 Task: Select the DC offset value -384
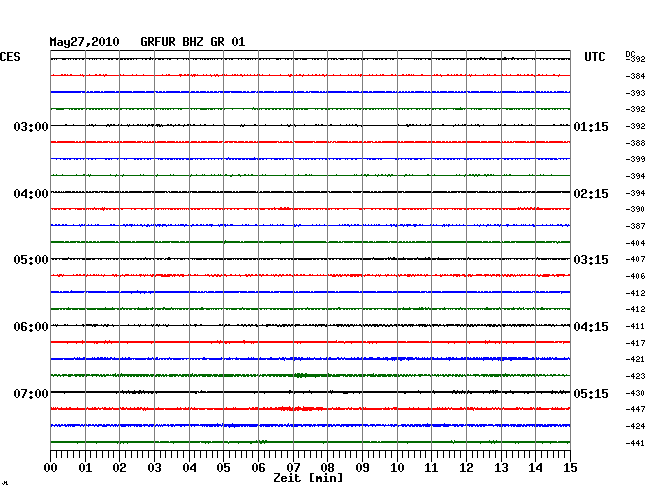635,76
